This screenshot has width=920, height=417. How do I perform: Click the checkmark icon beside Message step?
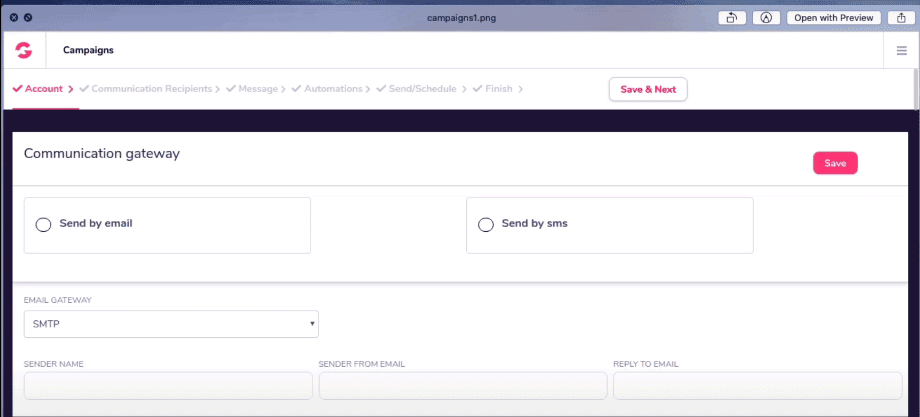click(x=231, y=89)
